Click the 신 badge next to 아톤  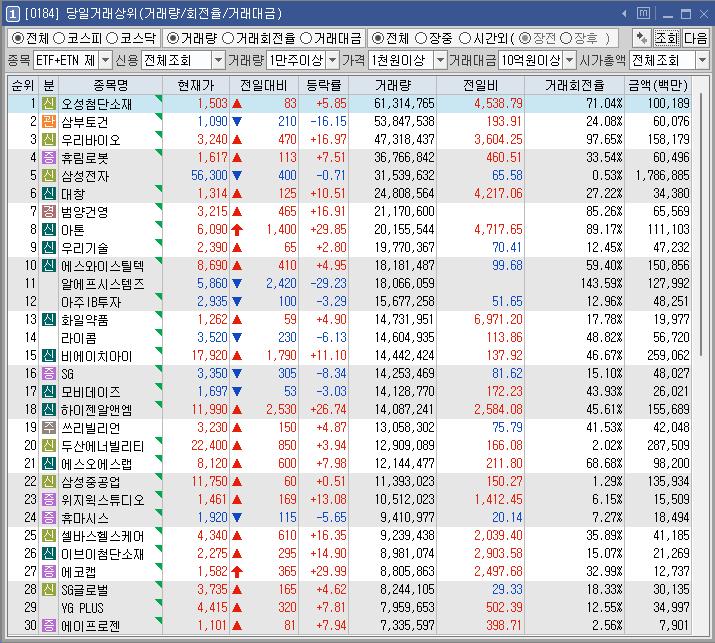[x=49, y=229]
